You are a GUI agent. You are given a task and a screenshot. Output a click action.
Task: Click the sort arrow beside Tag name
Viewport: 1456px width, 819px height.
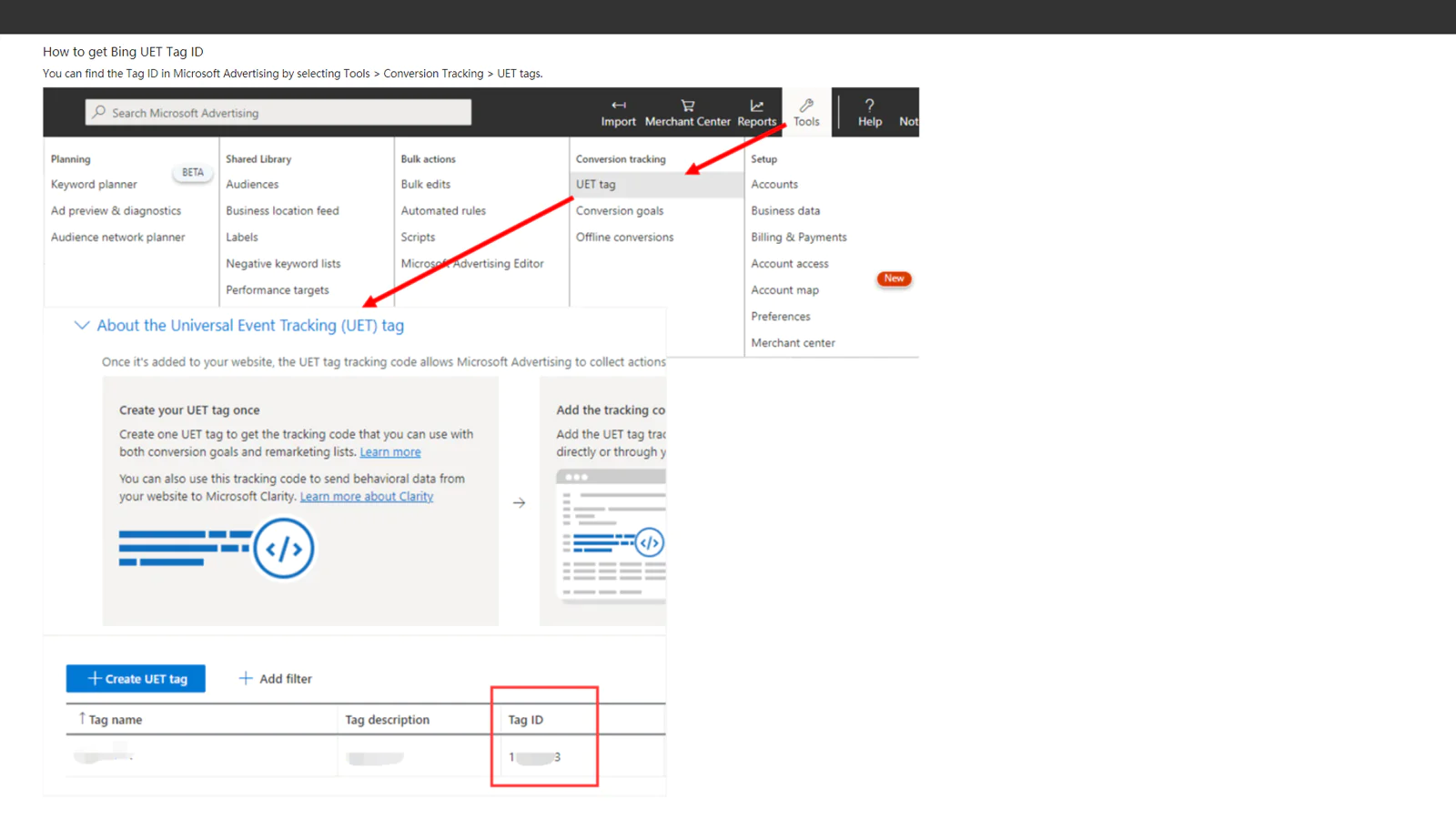coord(82,718)
